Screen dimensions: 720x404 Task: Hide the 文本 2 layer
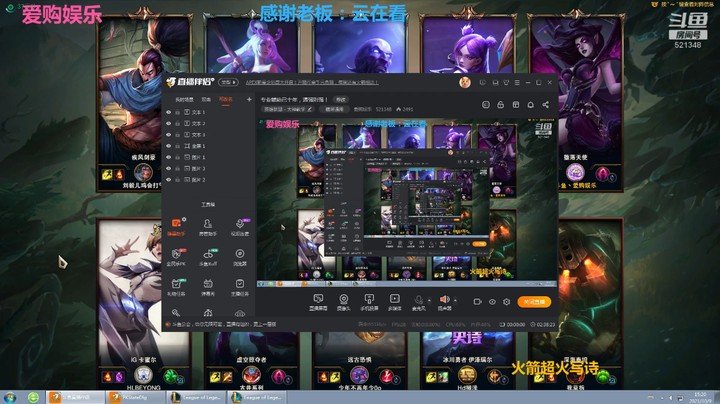tap(169, 123)
